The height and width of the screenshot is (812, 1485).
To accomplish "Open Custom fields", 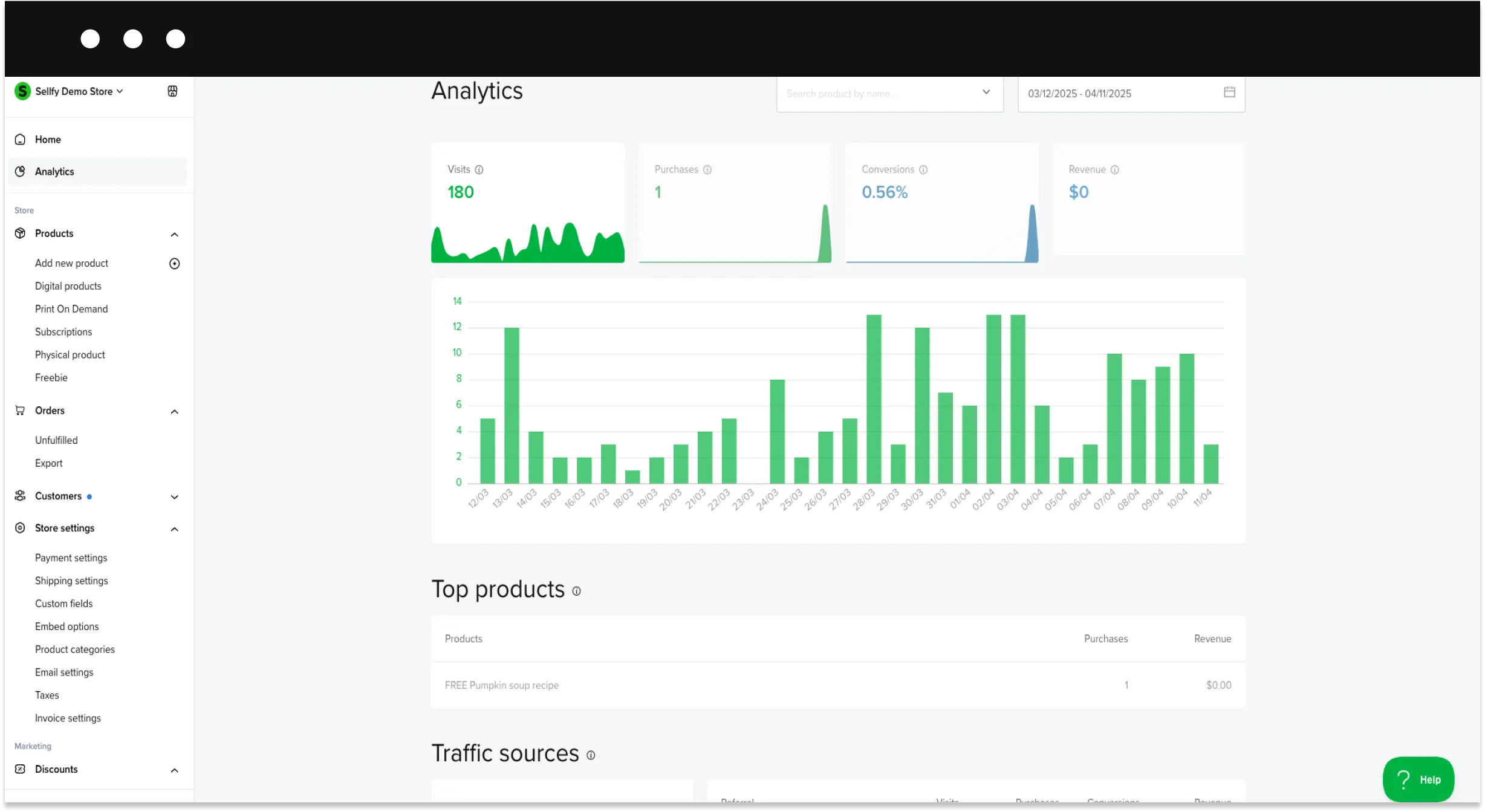I will point(63,604).
